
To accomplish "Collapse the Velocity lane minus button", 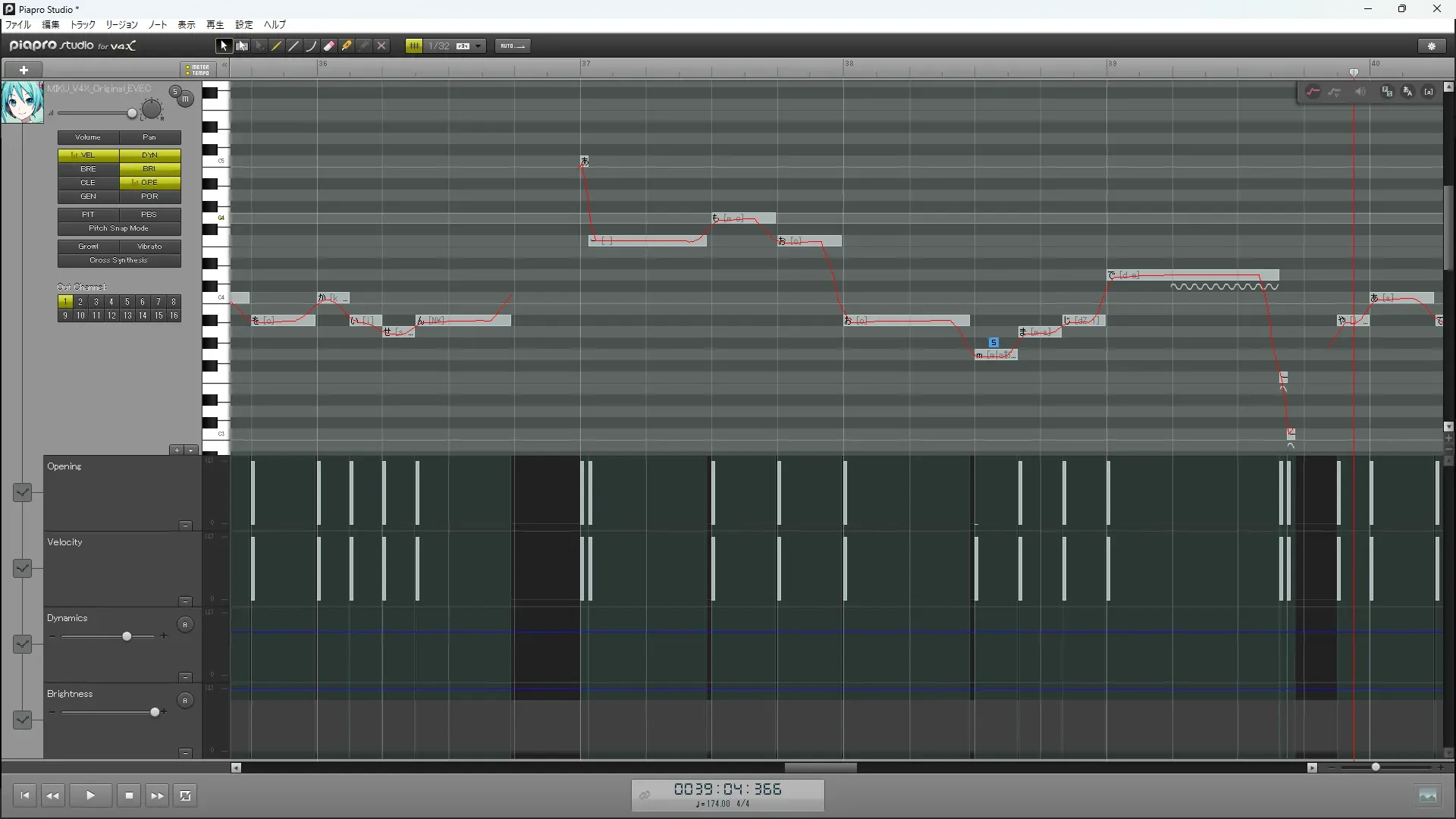I will click(185, 601).
